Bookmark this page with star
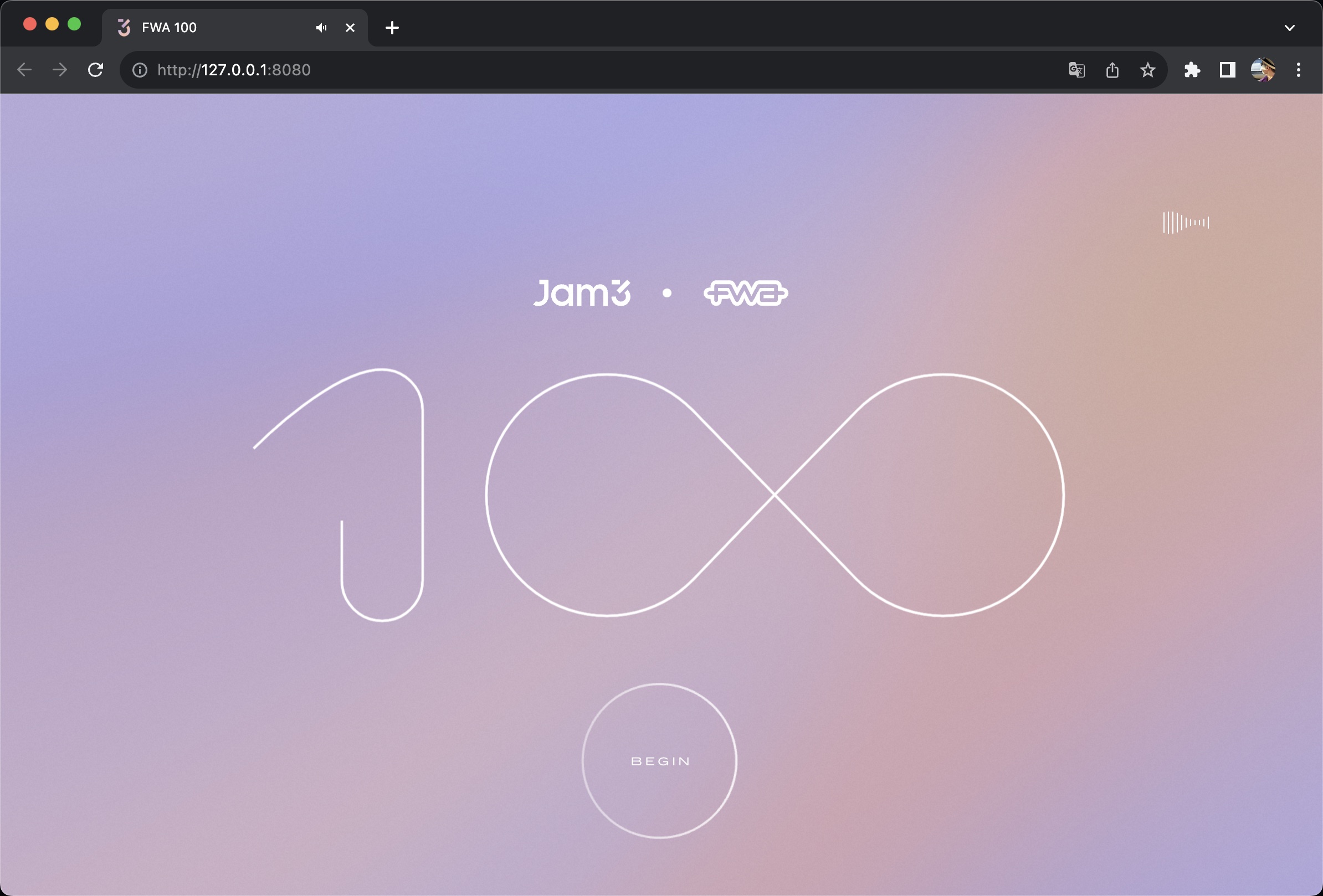Screen dimensions: 1323x896 1148,70
